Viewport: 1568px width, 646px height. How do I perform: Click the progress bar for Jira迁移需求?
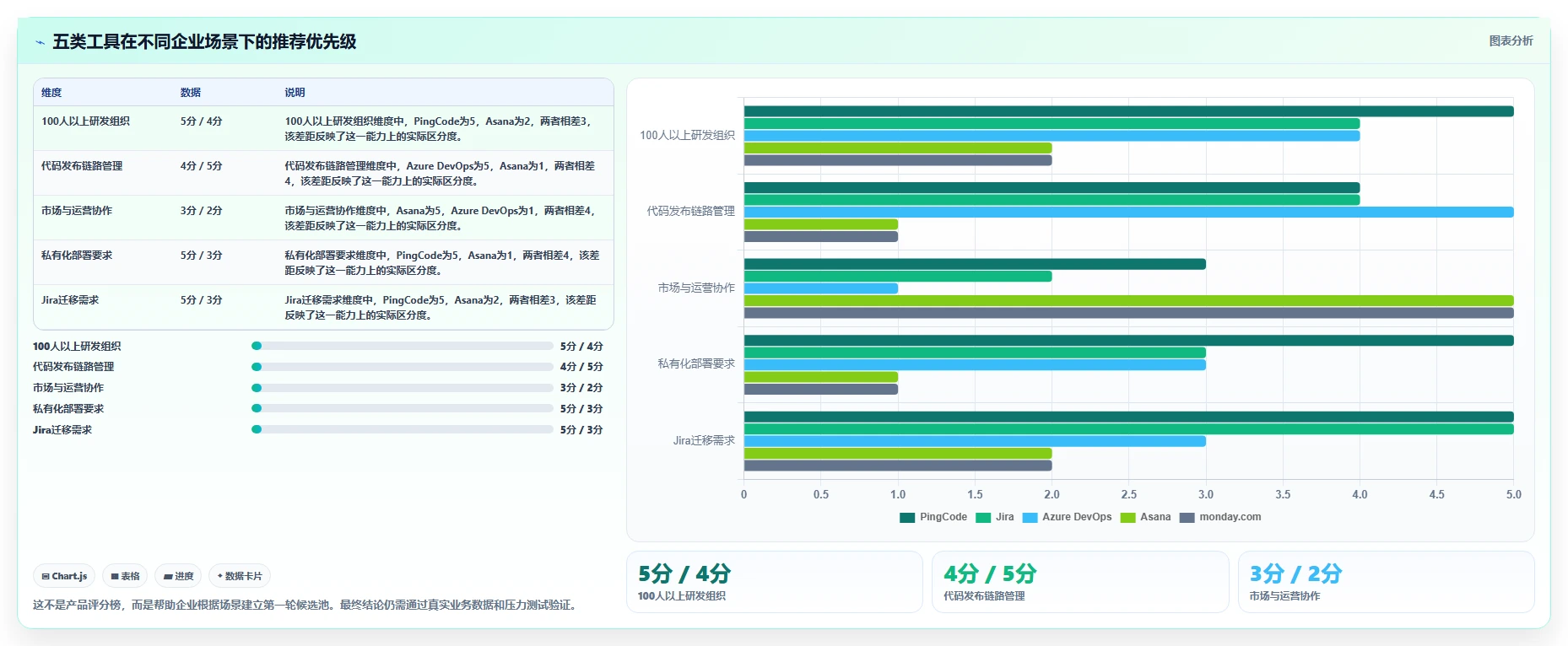coord(403,429)
